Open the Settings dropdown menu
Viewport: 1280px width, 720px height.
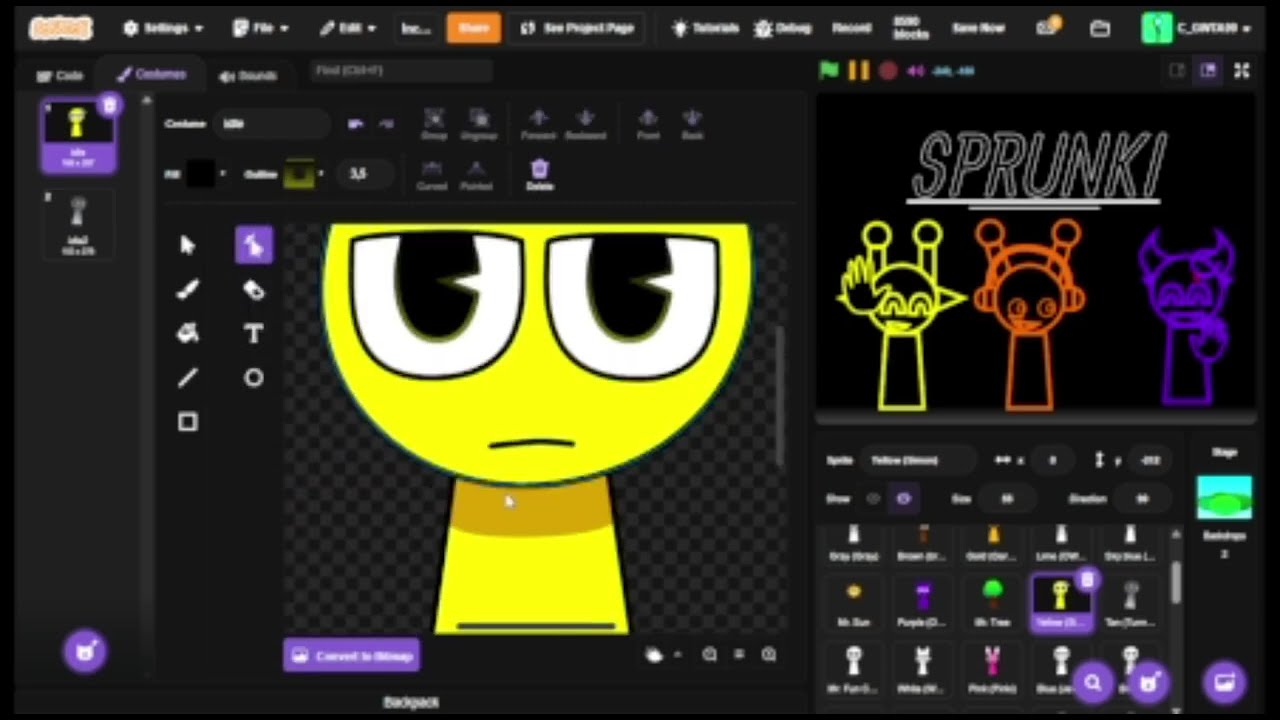pyautogui.click(x=163, y=28)
